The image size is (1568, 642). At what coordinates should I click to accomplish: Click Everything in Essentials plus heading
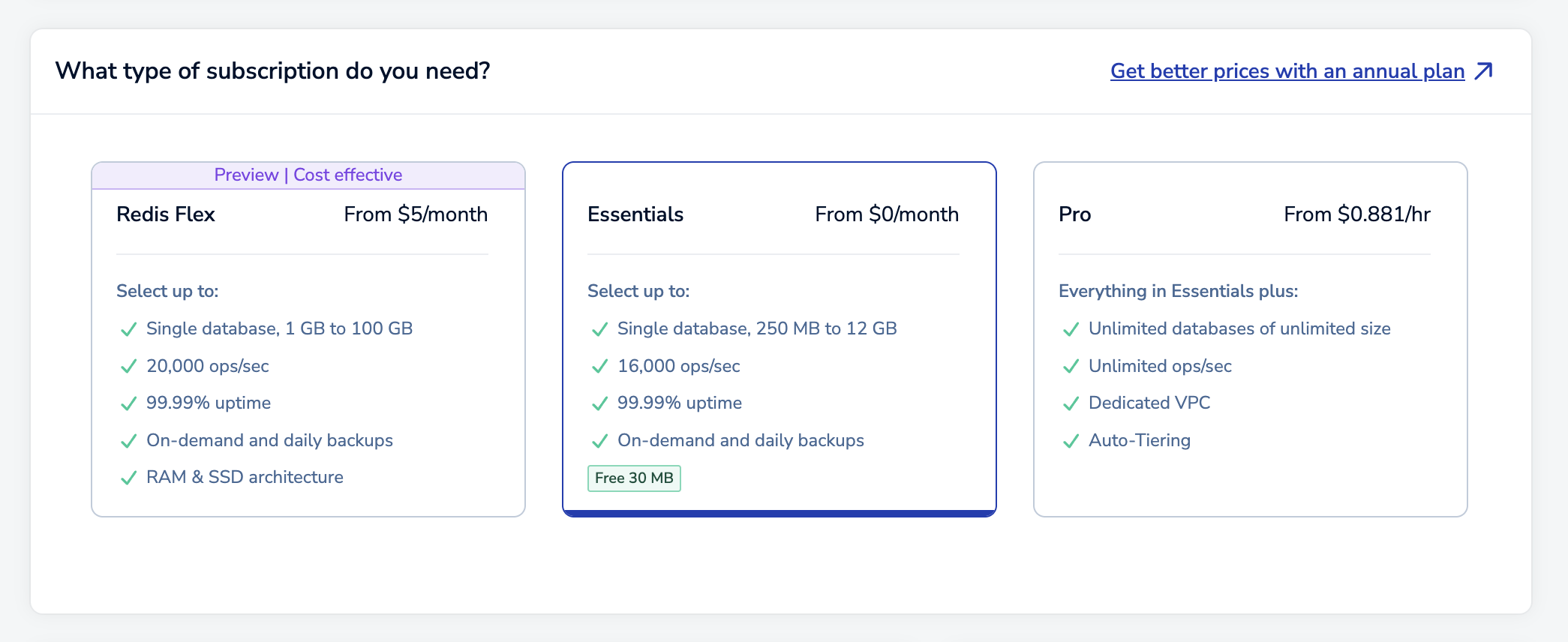click(1179, 291)
